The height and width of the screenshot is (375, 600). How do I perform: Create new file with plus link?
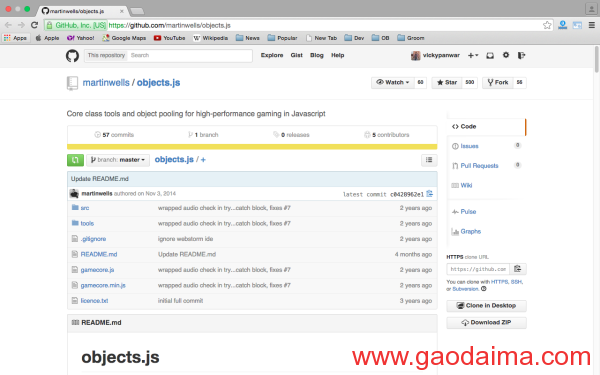pyautogui.click(x=203, y=160)
